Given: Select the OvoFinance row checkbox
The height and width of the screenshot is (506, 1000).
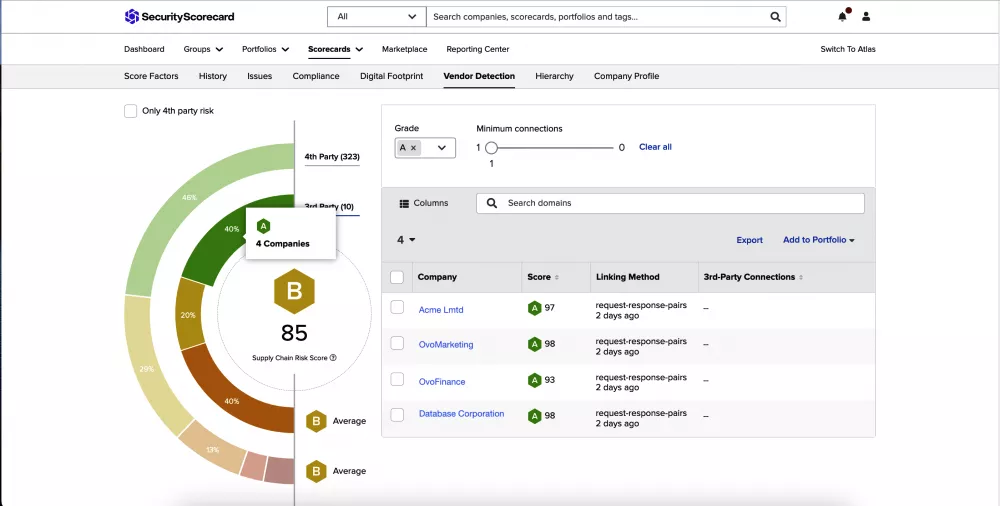Looking at the screenshot, I should pyautogui.click(x=397, y=380).
